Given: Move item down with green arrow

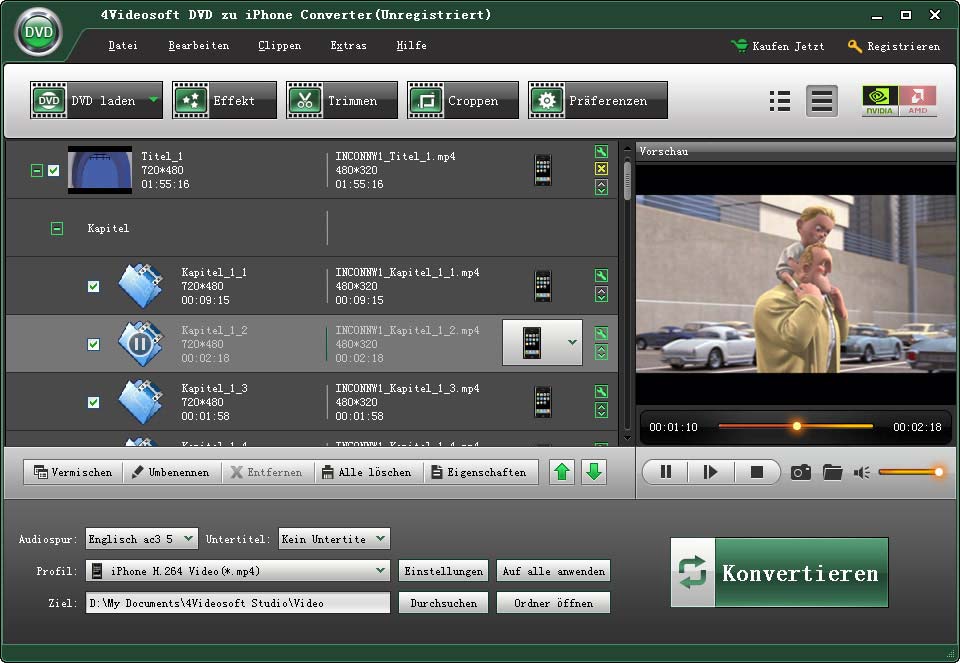Looking at the screenshot, I should coord(594,472).
